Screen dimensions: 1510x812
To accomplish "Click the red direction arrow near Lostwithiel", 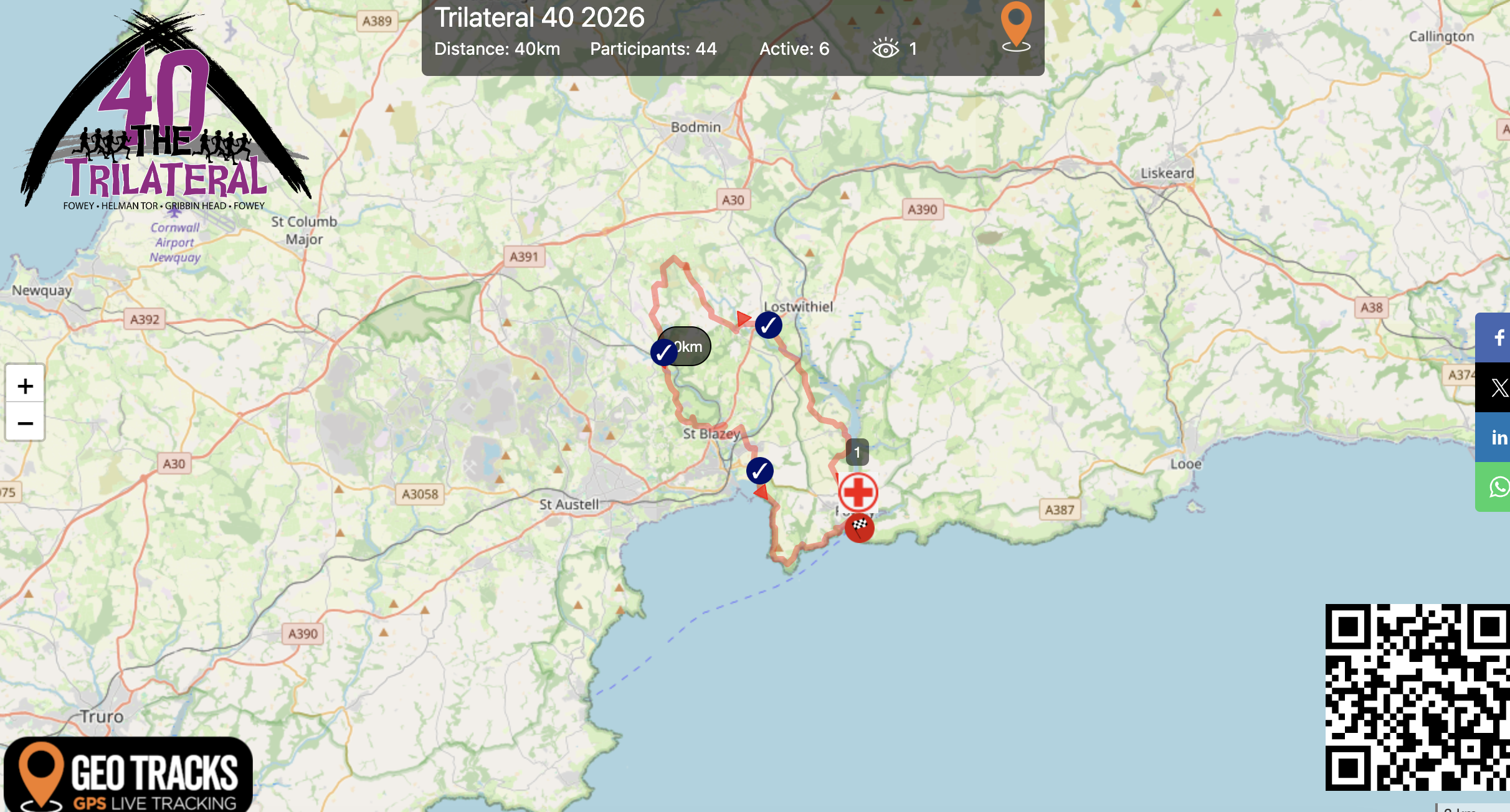I will coord(743,318).
